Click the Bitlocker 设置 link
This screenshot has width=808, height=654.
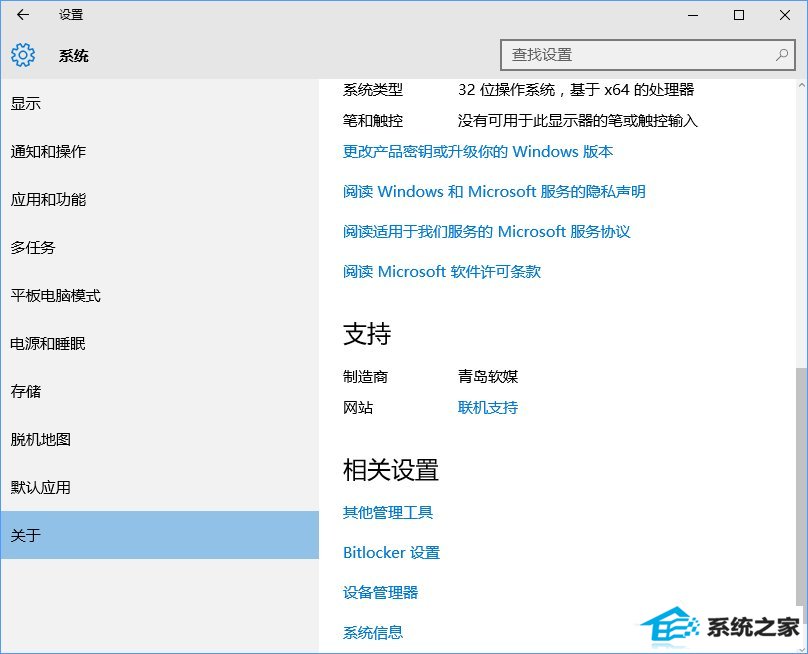[x=391, y=552]
